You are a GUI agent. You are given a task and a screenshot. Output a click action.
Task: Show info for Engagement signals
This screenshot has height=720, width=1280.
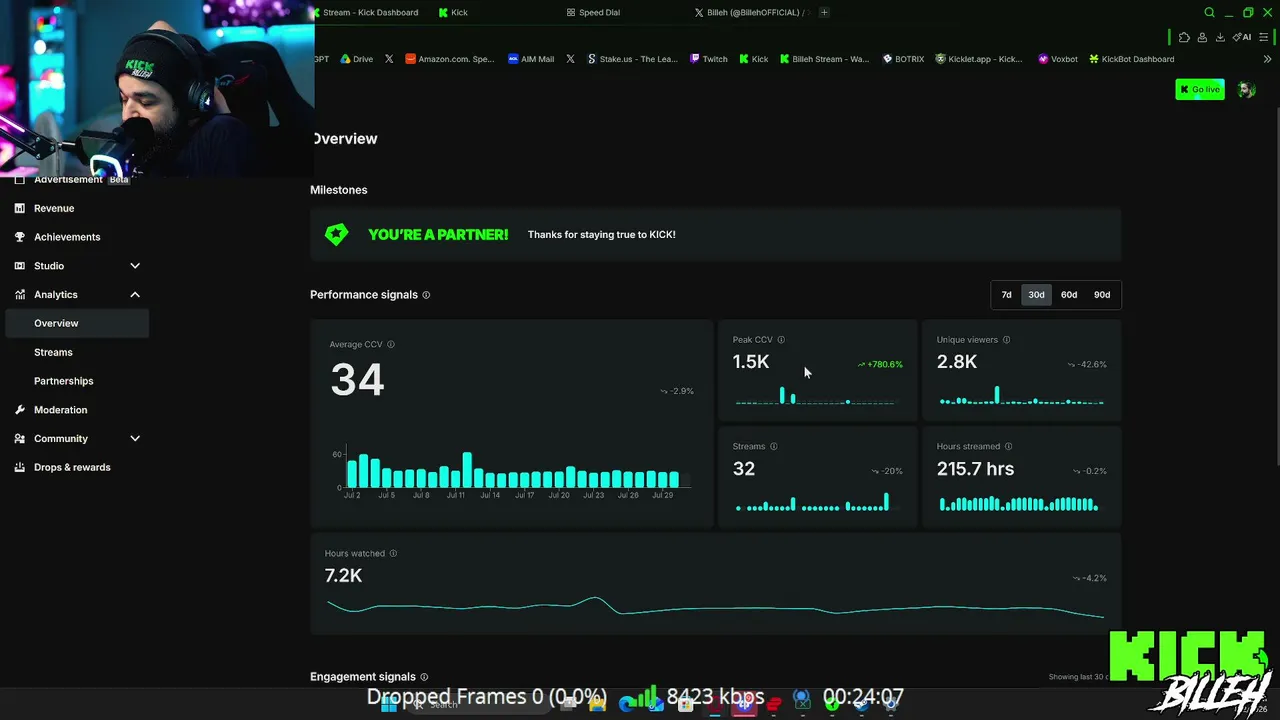(424, 677)
